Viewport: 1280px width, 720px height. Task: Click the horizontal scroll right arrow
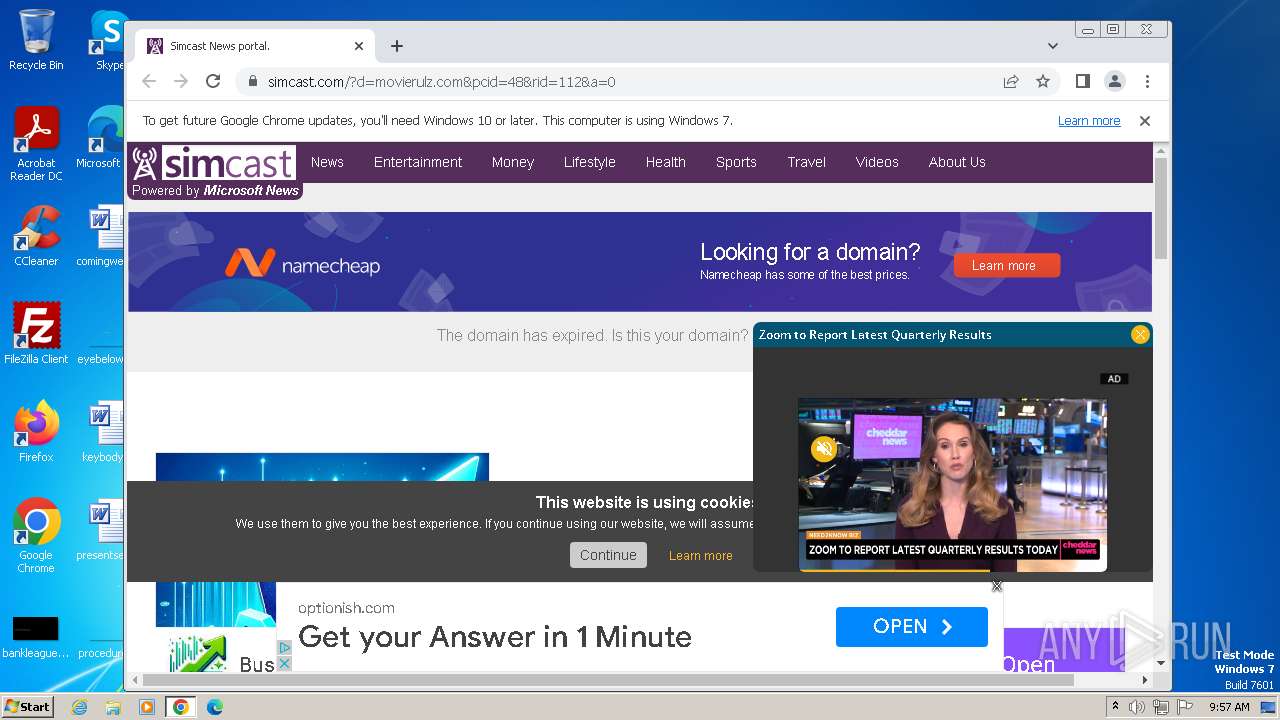1145,680
